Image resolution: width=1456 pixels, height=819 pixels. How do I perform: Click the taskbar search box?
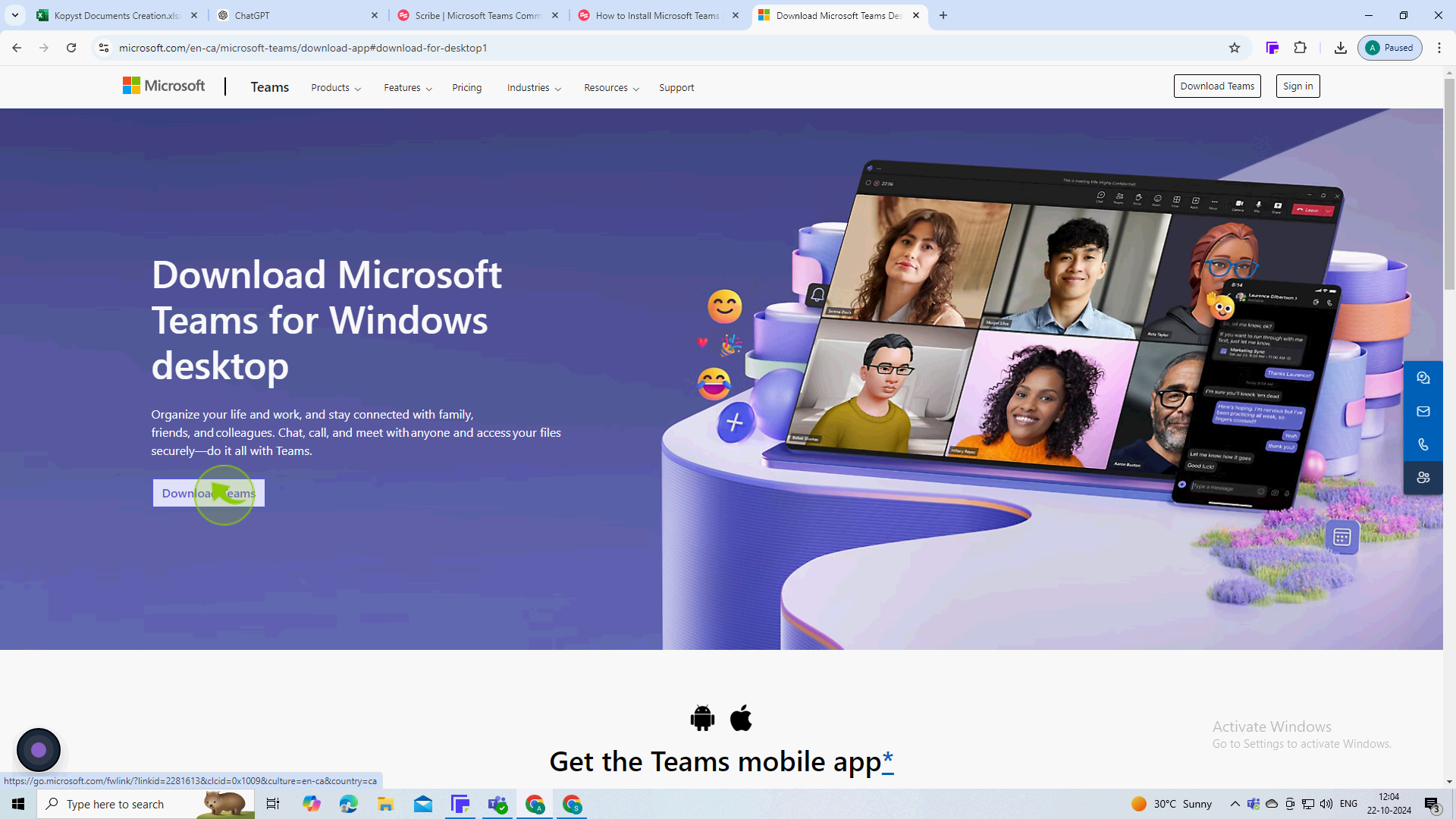[x=146, y=804]
